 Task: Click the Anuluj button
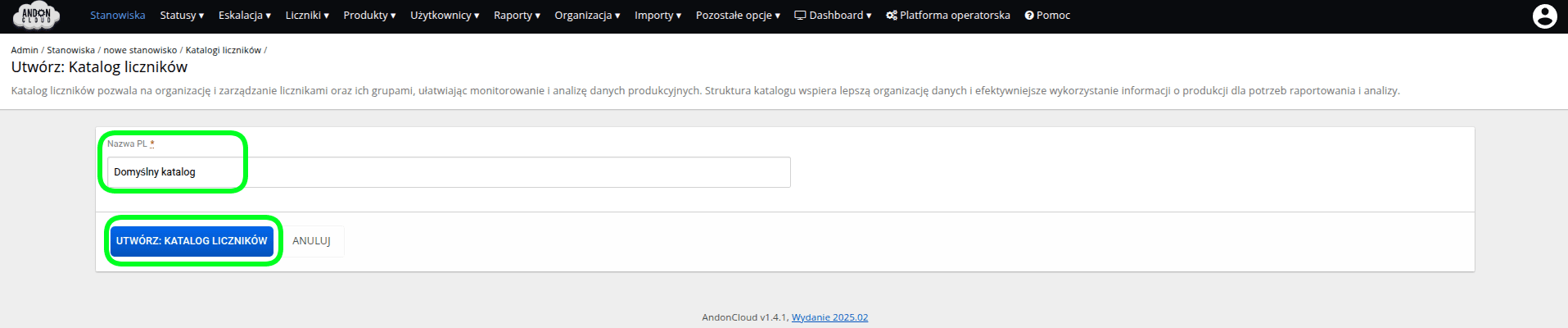click(x=311, y=241)
